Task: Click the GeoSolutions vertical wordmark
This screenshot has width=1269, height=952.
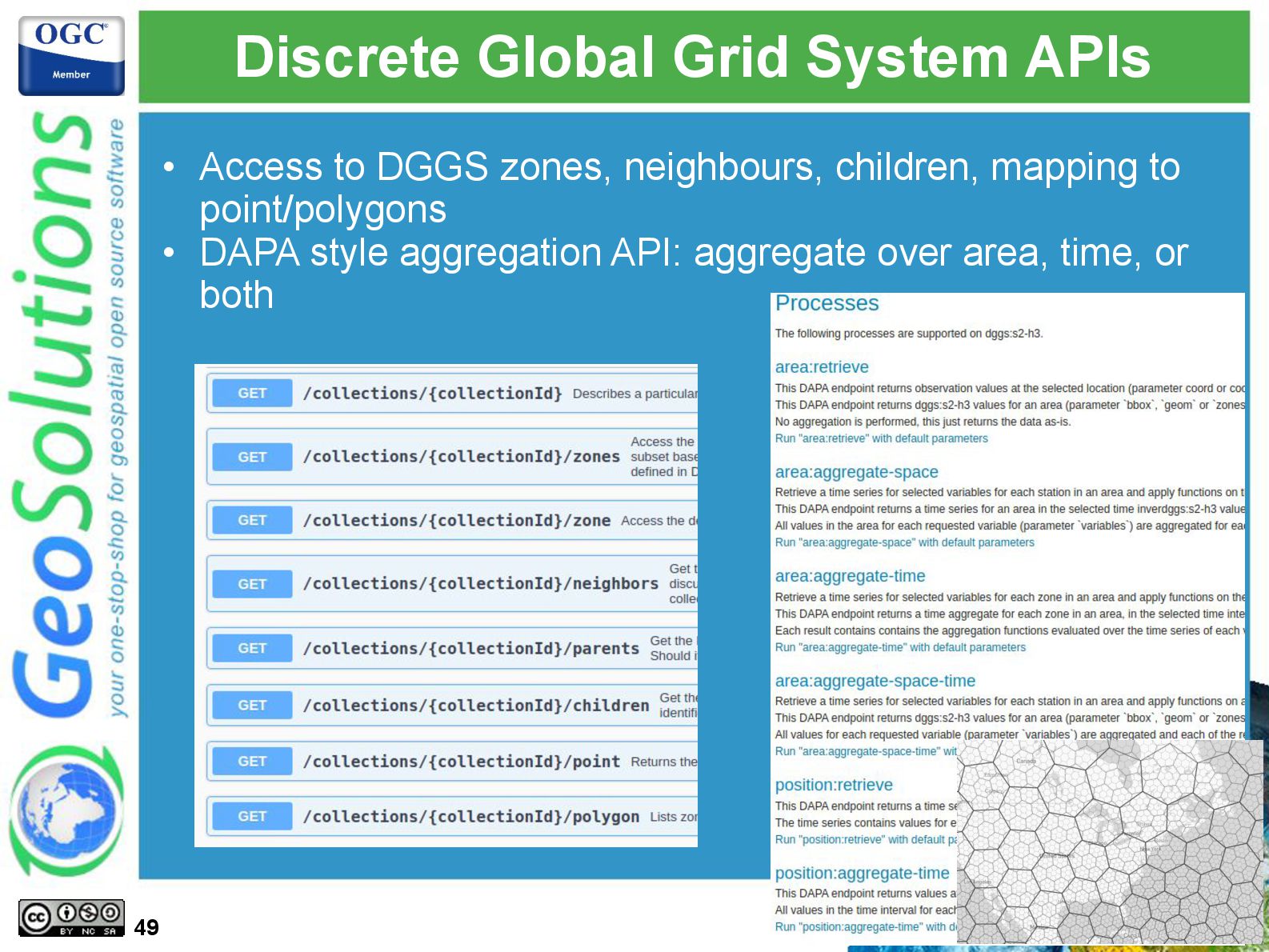Action: tap(54, 416)
